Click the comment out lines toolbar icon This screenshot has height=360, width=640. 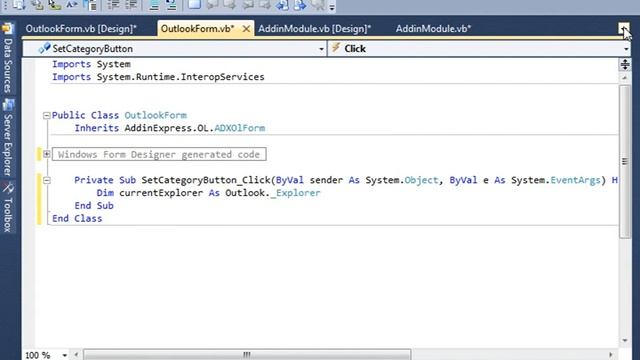(153, 5)
